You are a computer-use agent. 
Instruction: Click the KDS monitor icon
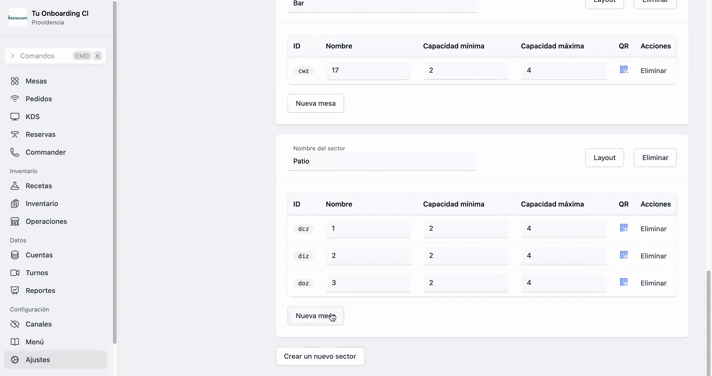coord(15,117)
